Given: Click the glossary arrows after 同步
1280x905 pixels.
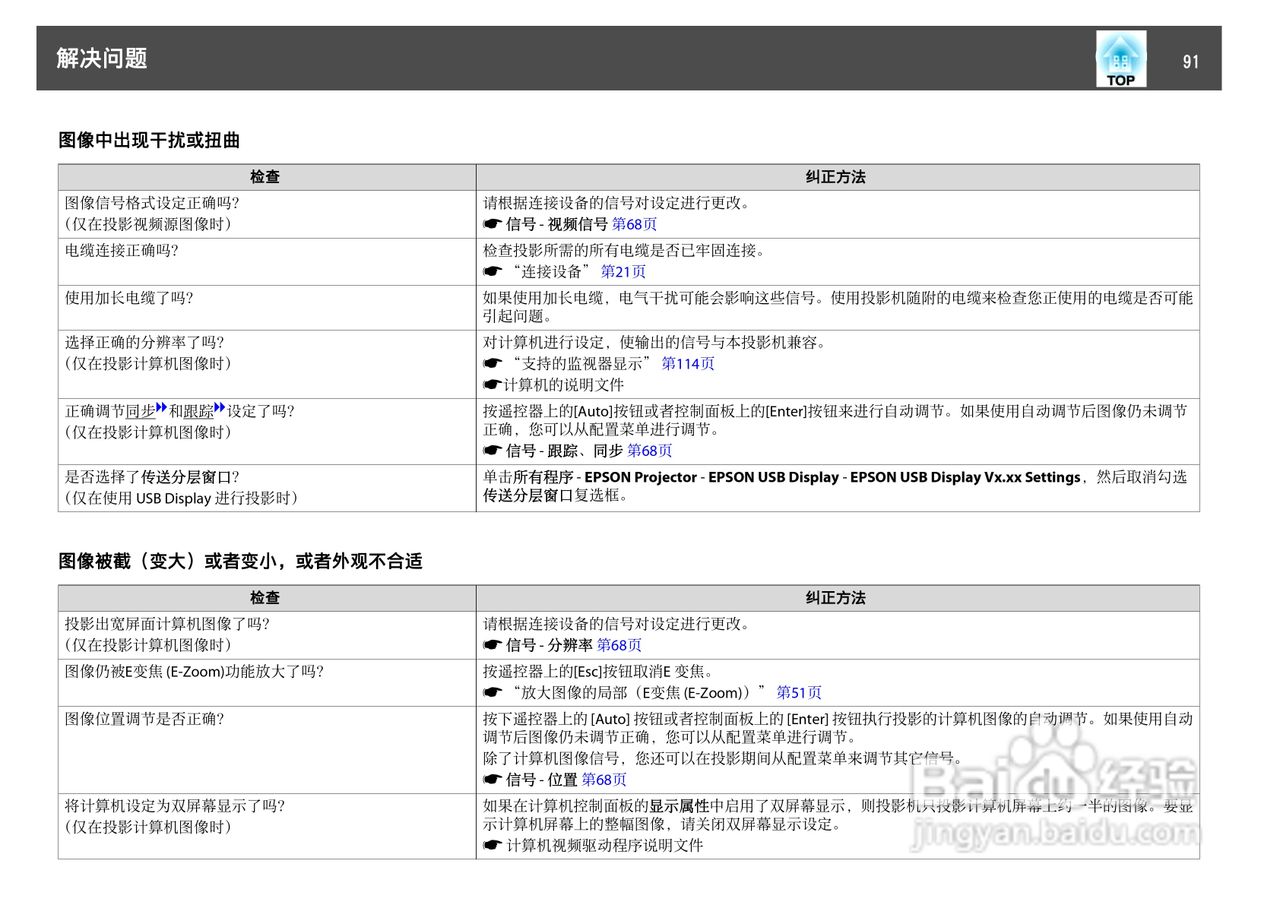Looking at the screenshot, I should click(x=161, y=408).
